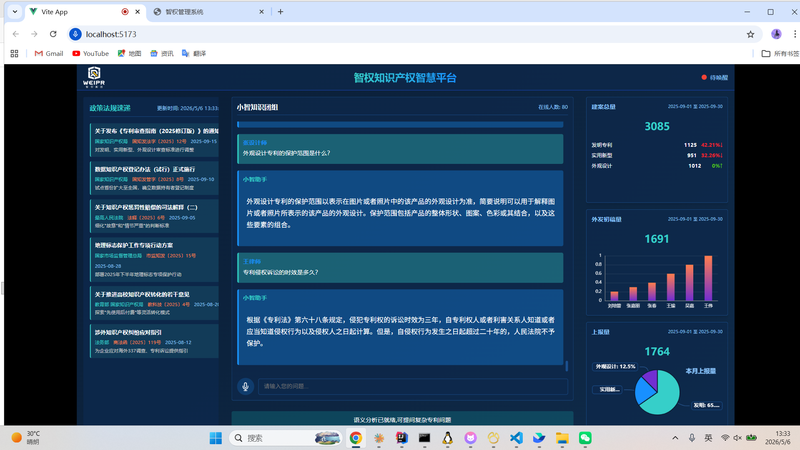
Task: Open policy card dated 2025-08-28
Action: [154, 259]
